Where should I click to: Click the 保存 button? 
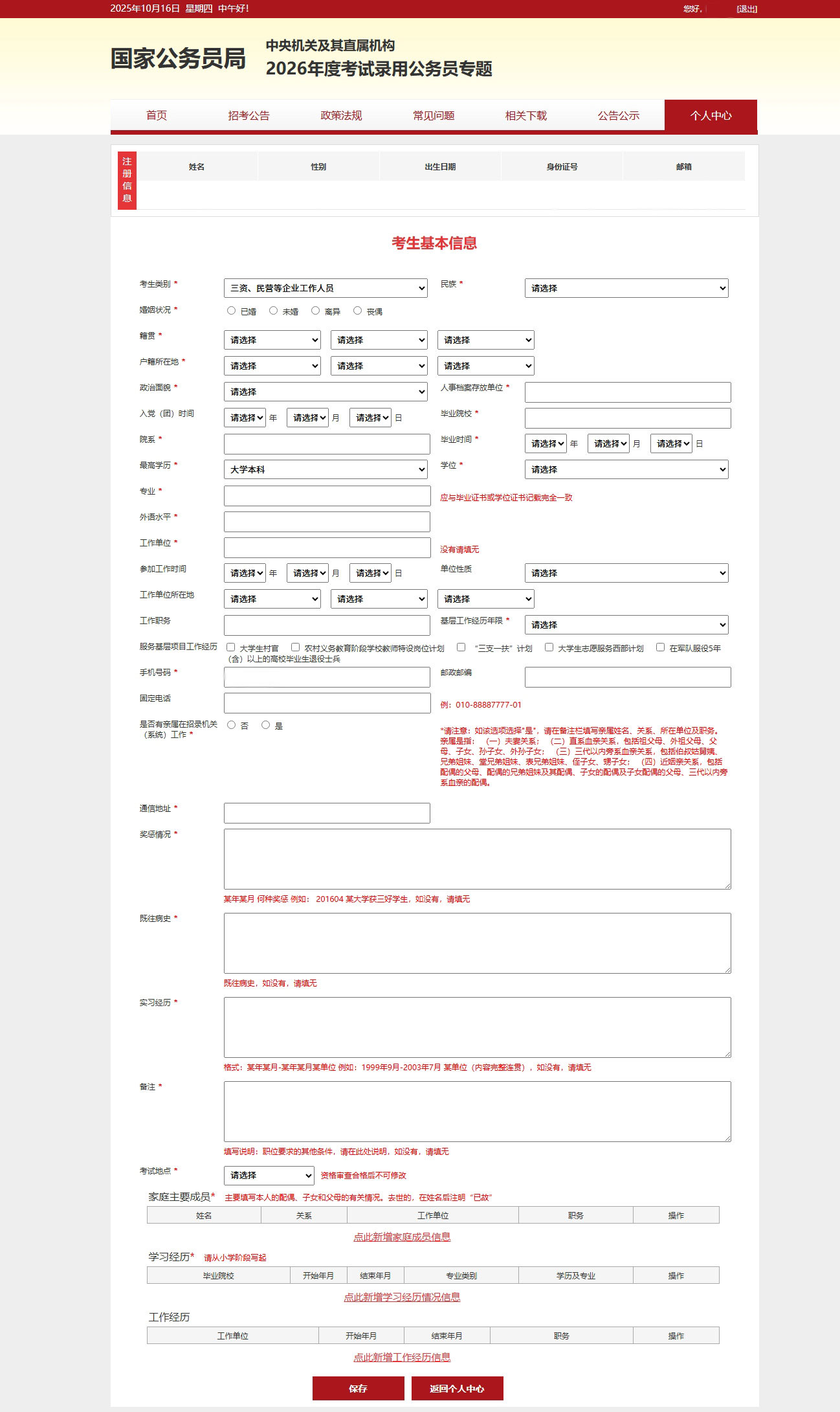click(x=358, y=1388)
